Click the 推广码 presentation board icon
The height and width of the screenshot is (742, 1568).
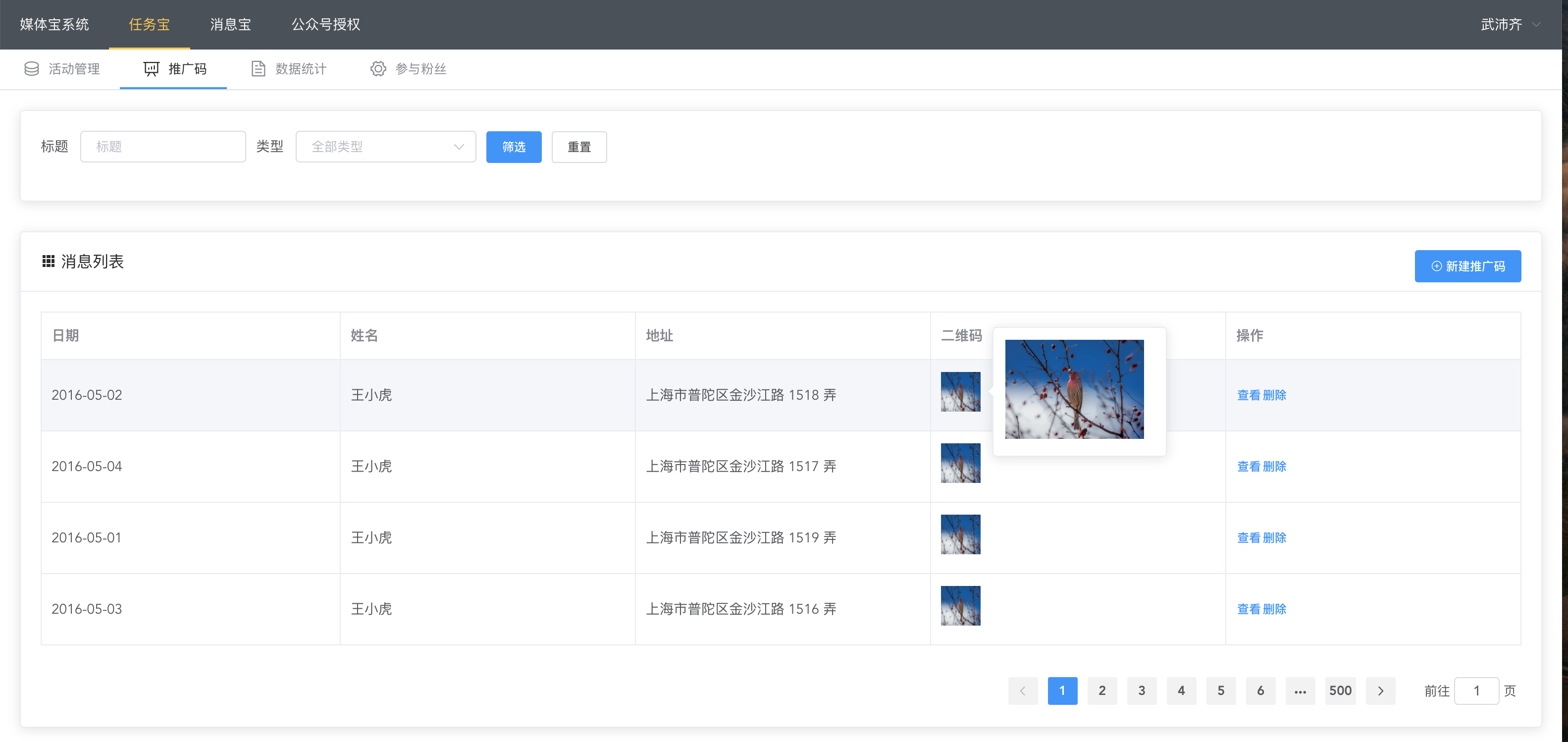coord(151,69)
